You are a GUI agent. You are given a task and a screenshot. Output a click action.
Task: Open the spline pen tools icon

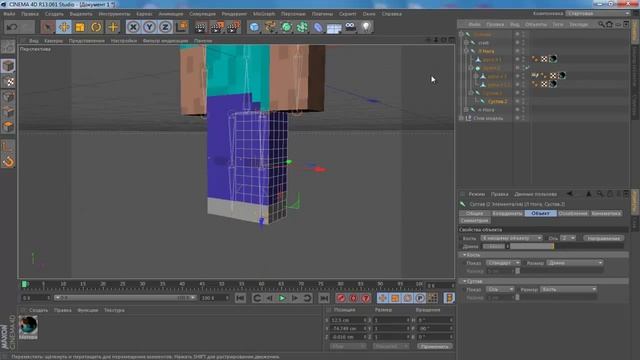pyautogui.click(x=270, y=27)
